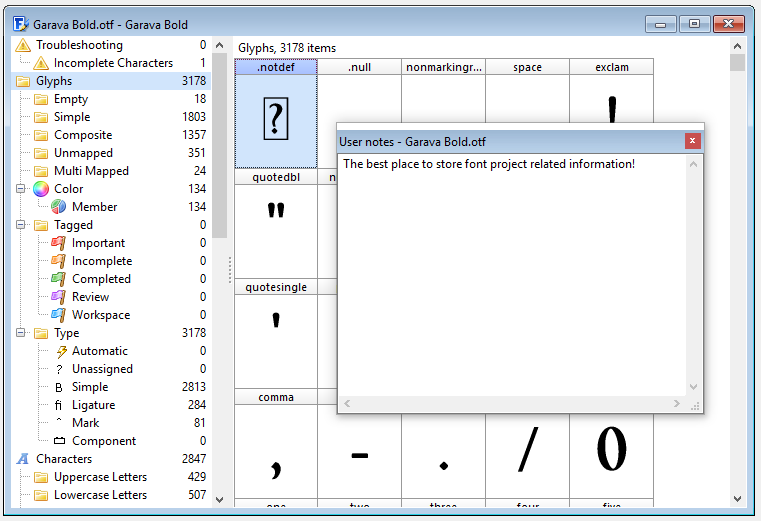This screenshot has height=521, width=761.
Task: Click the Uppercase Letters folder icon
Action: pyautogui.click(x=41, y=477)
